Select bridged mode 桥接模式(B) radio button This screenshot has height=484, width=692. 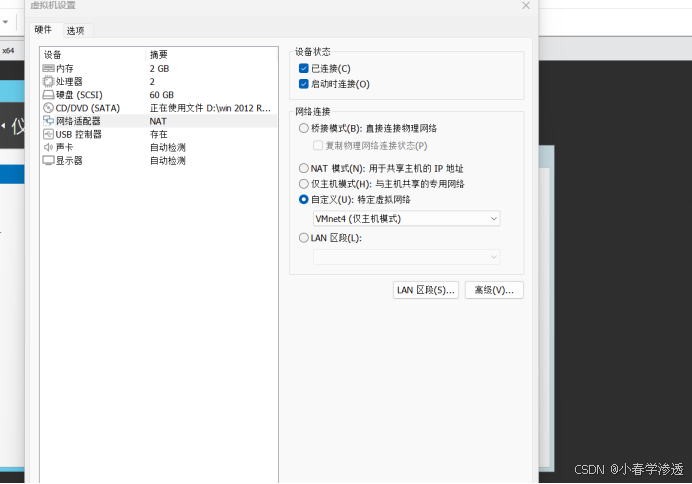[304, 128]
